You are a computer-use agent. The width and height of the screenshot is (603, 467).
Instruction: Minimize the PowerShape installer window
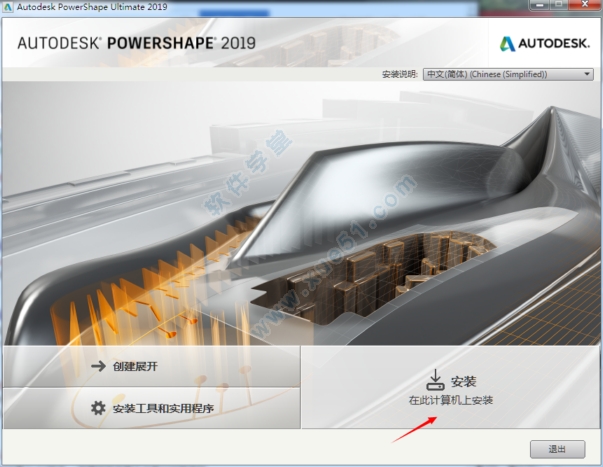pyautogui.click(x=540, y=5)
